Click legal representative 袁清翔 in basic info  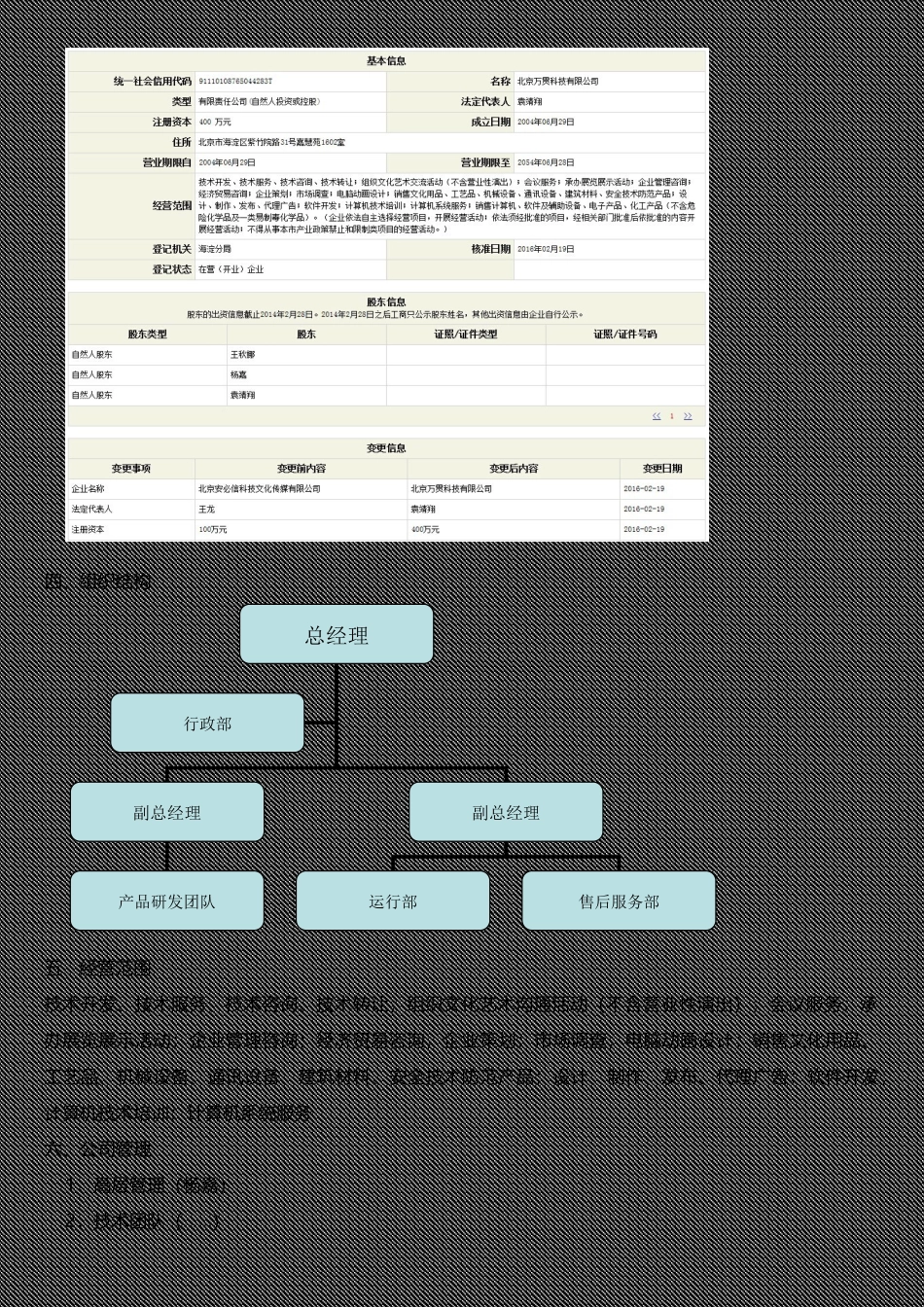530,102
